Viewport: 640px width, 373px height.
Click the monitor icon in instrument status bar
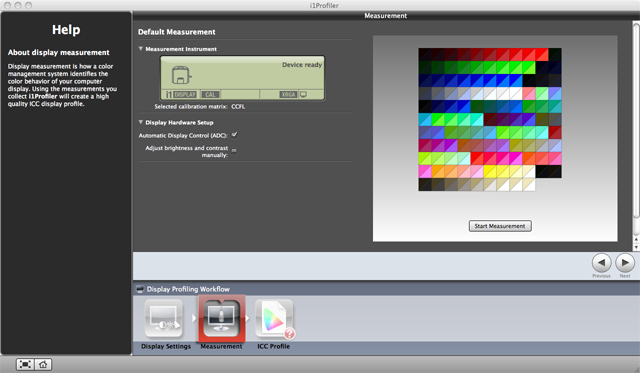coord(303,94)
